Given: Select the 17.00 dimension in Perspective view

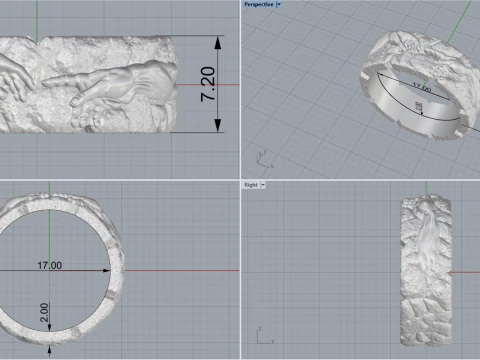Looking at the screenshot, I should (x=422, y=88).
